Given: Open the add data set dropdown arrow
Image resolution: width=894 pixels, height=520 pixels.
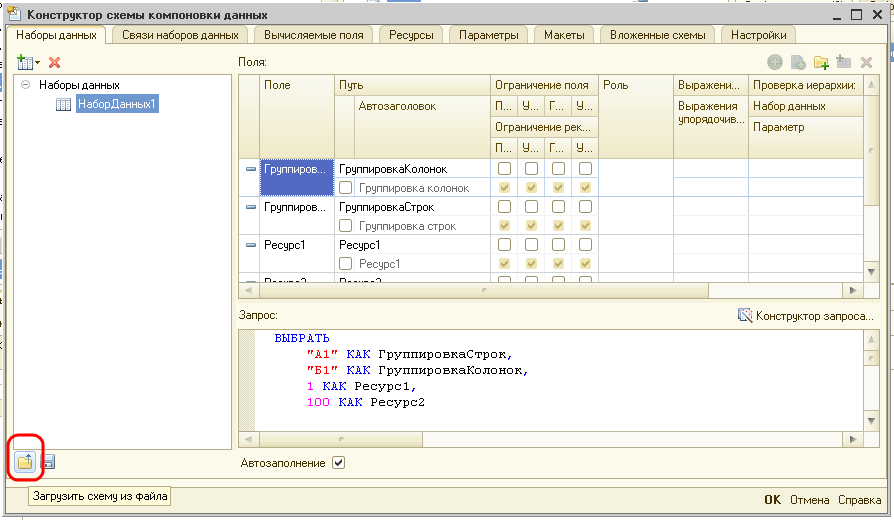Looking at the screenshot, I should pos(37,63).
